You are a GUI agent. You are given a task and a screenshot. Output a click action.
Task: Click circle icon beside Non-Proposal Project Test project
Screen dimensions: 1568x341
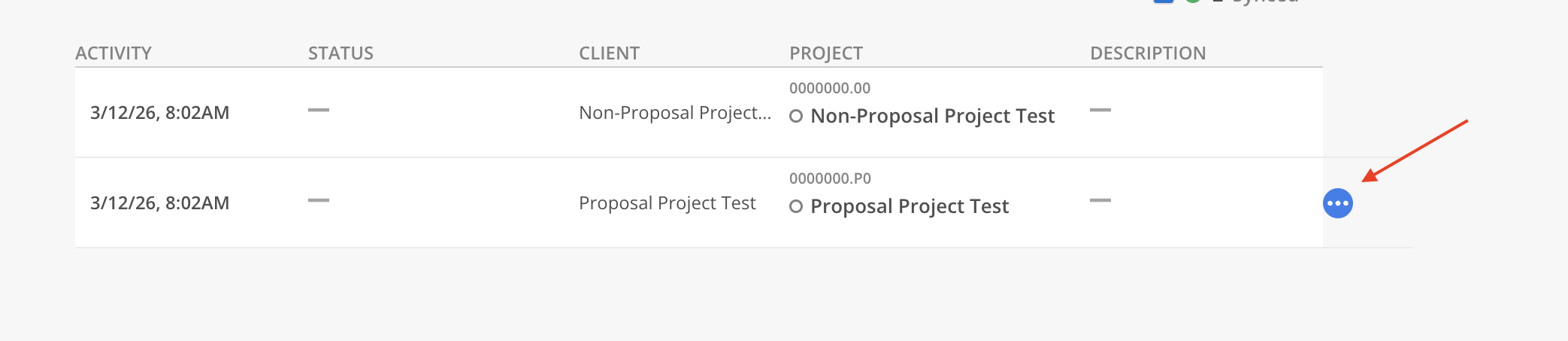796,117
